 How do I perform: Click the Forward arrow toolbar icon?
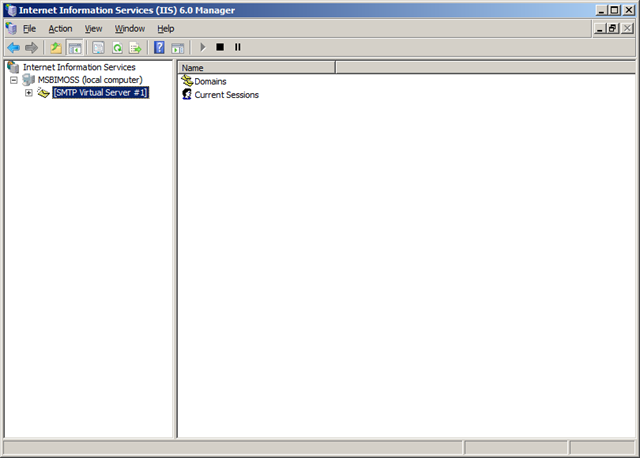pos(31,48)
